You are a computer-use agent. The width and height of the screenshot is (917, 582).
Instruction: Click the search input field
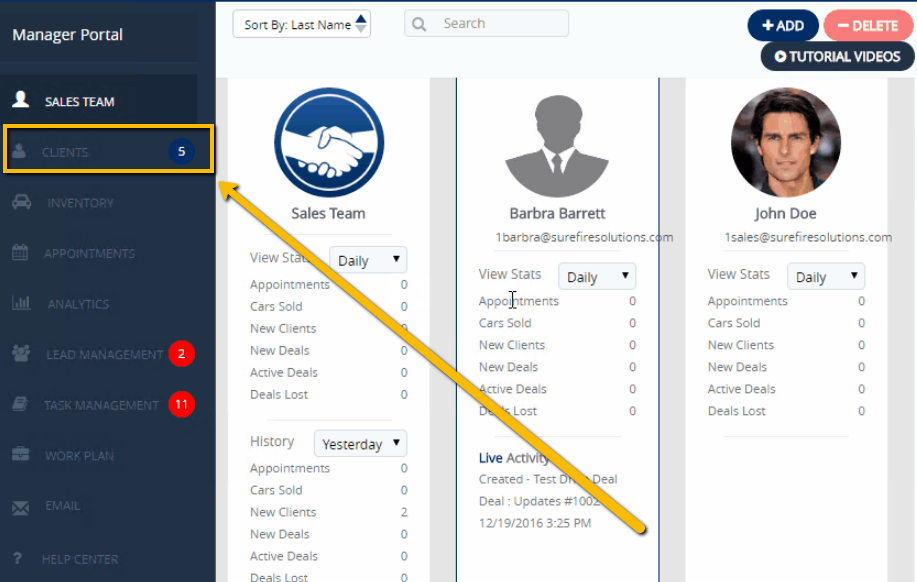point(486,23)
